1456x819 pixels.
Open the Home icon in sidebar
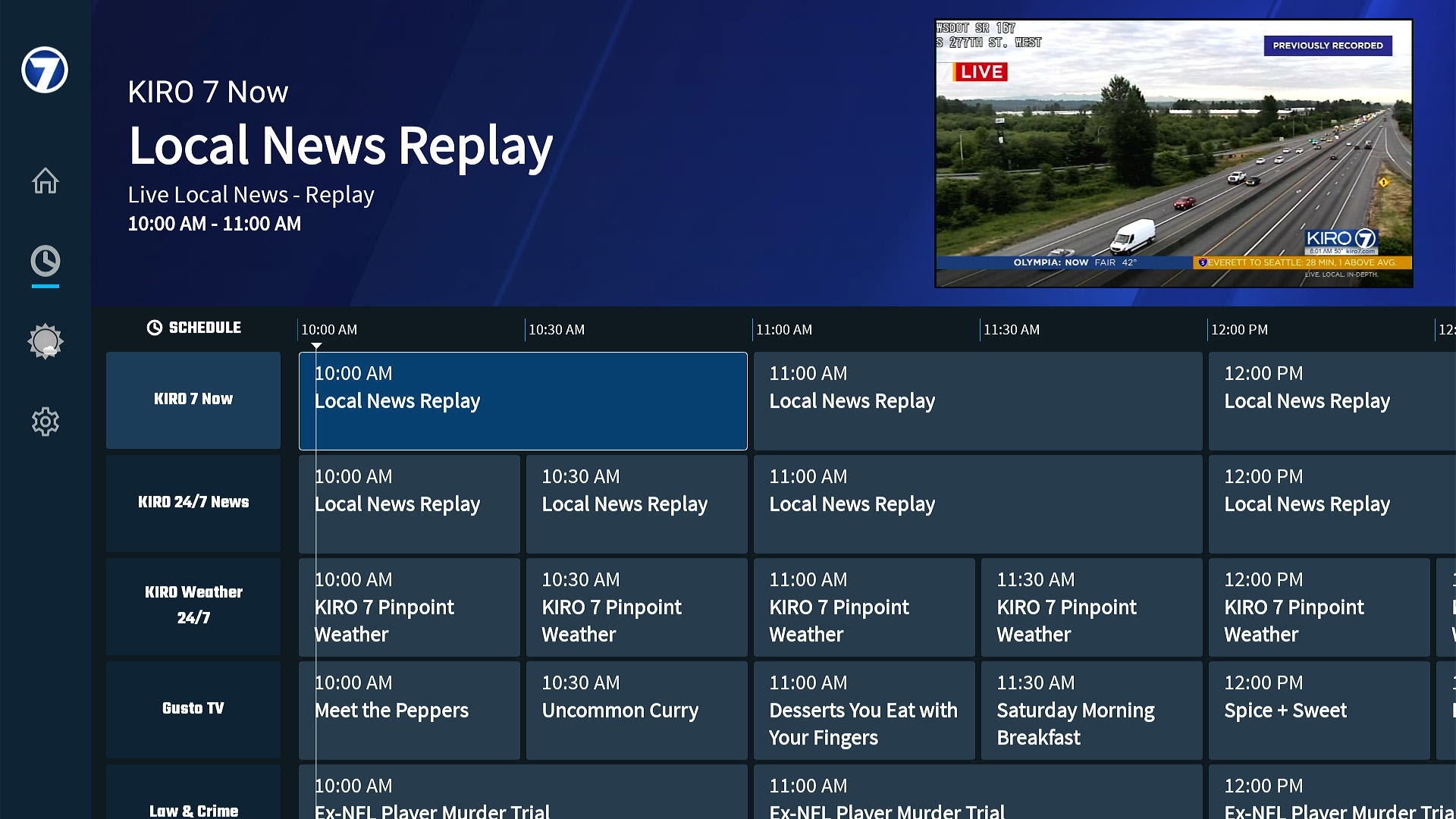45,180
